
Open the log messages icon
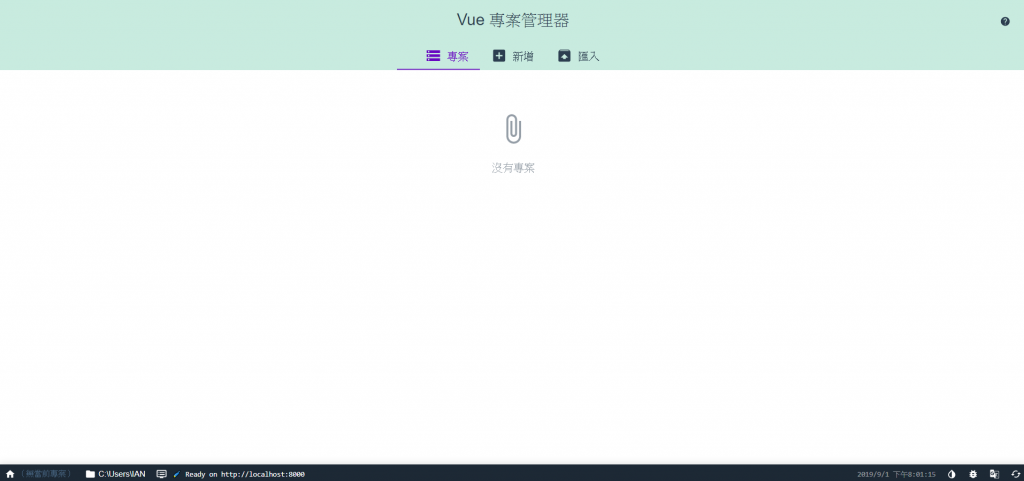(161, 474)
